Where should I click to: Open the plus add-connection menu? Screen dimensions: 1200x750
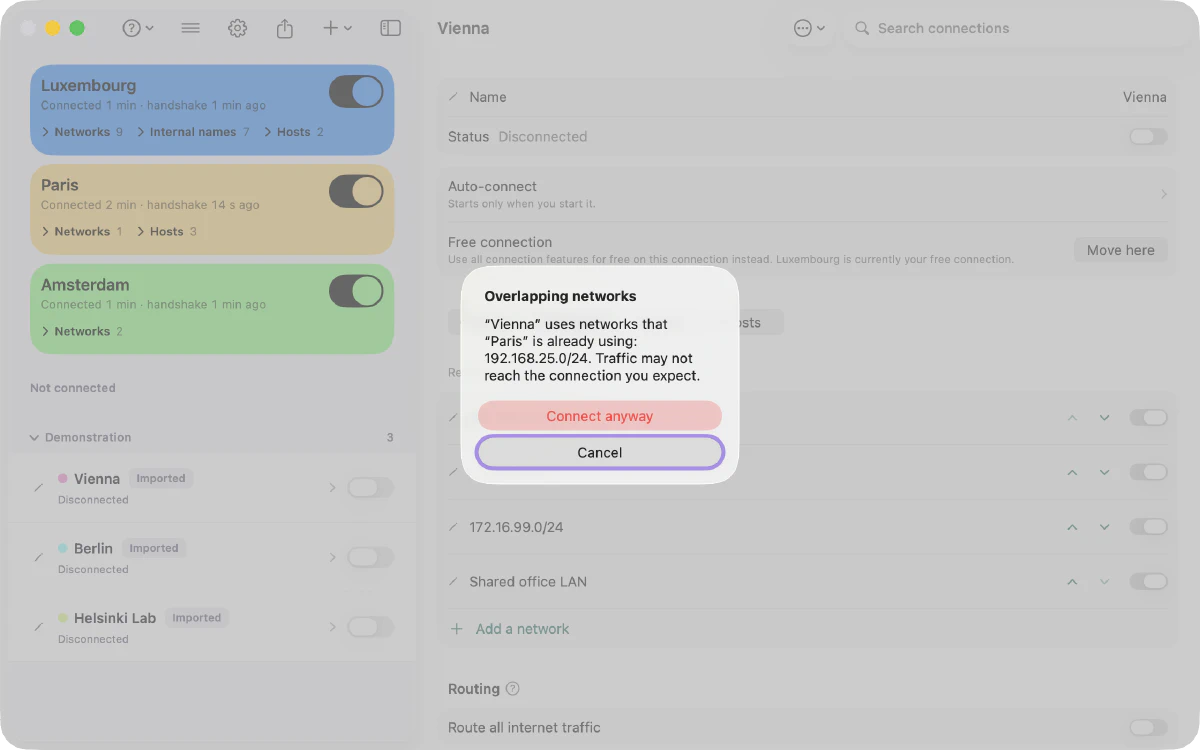point(337,28)
